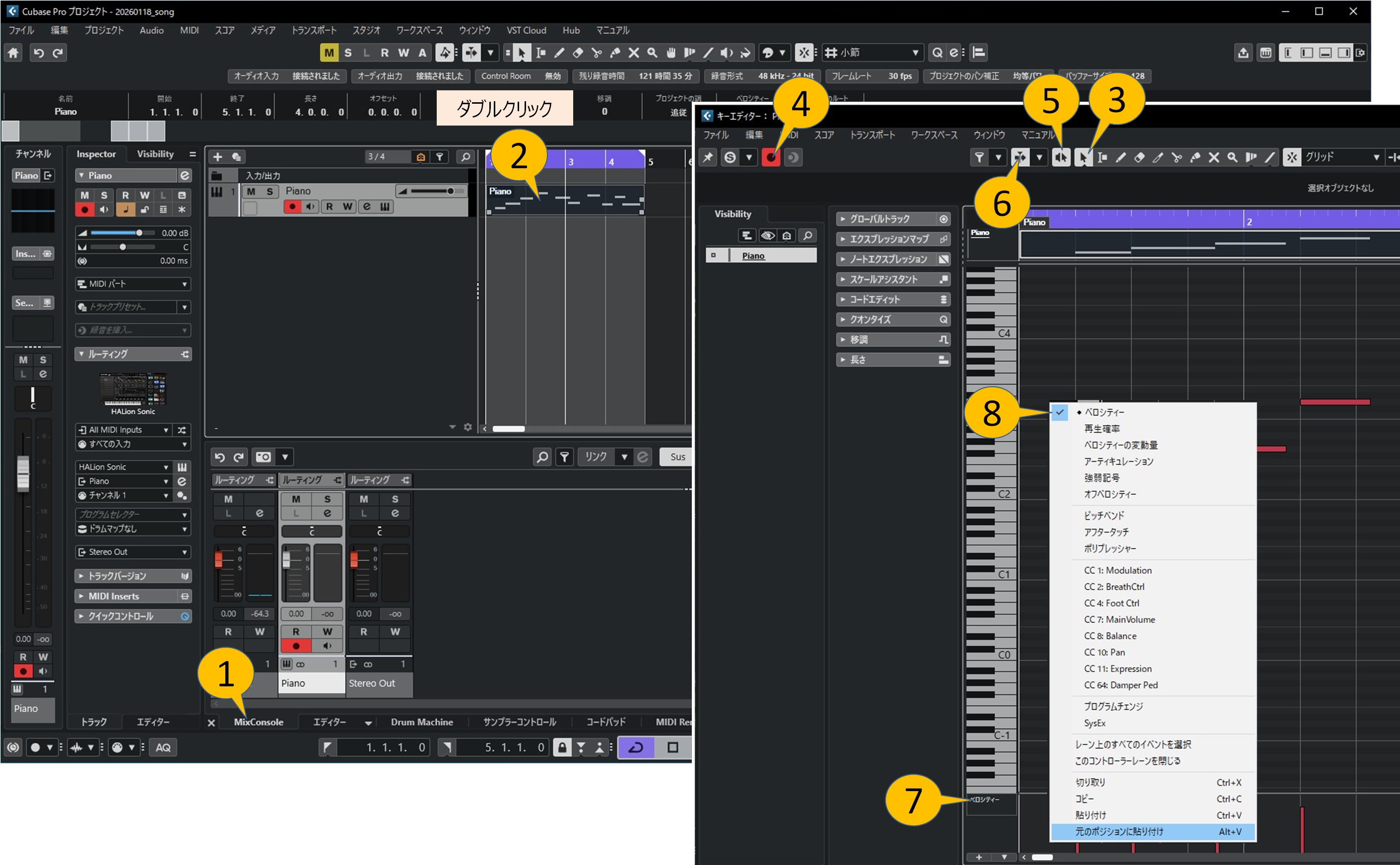
Task: Select the Mute tool in main toolbar
Action: tap(633, 53)
